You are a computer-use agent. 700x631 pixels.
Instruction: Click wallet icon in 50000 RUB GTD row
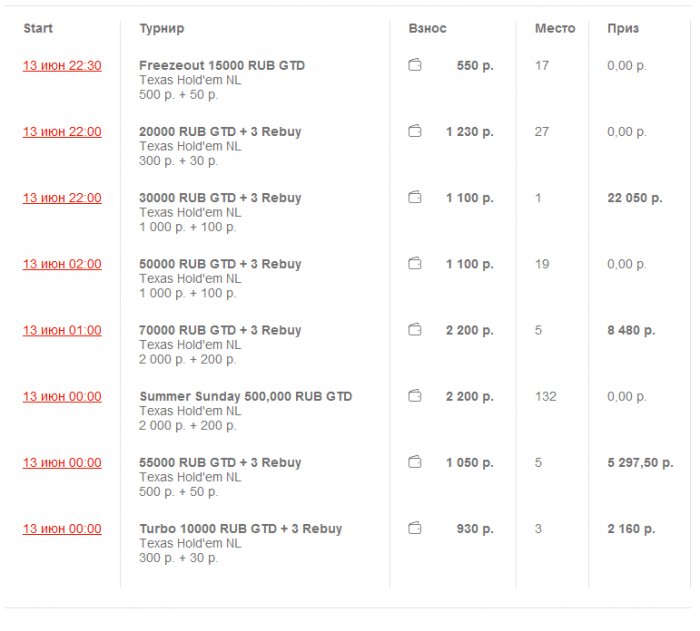coord(415,264)
